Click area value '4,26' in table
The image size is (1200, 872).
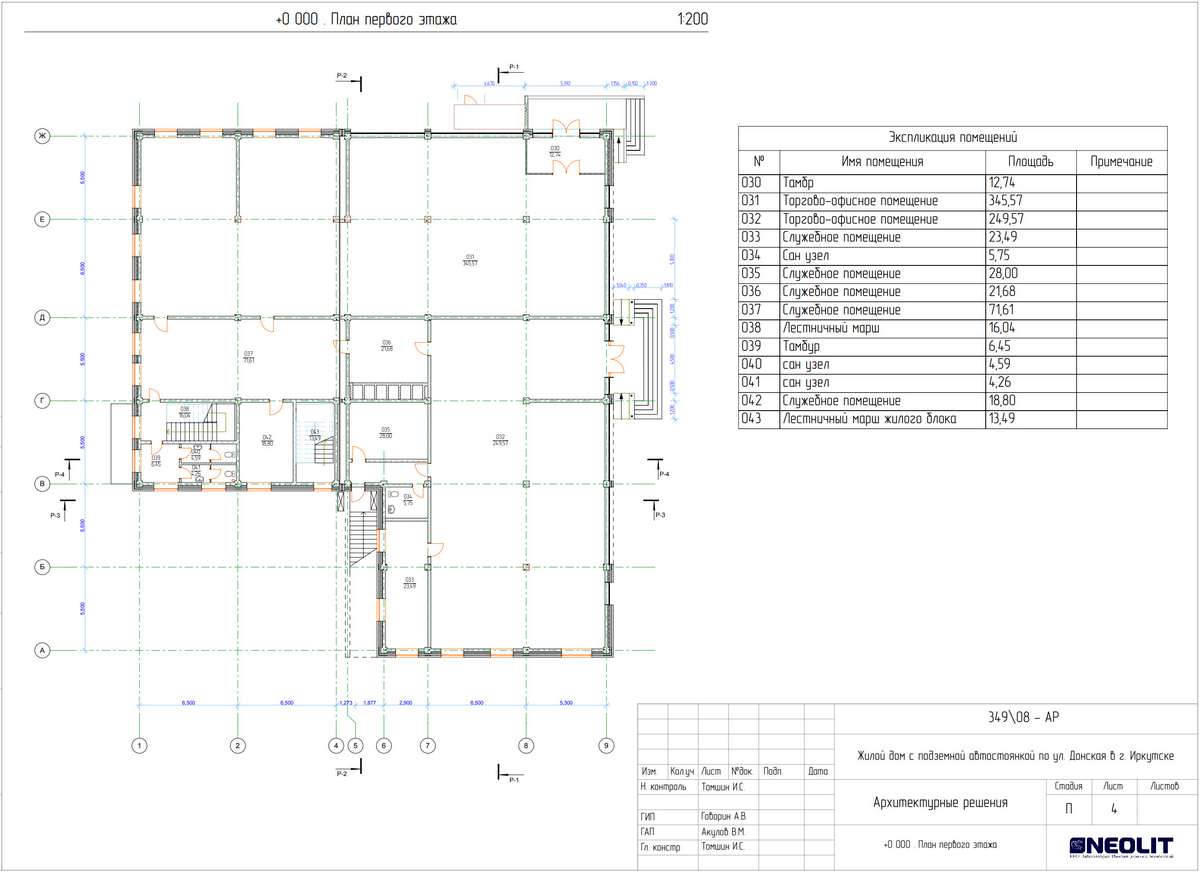[x=998, y=382]
